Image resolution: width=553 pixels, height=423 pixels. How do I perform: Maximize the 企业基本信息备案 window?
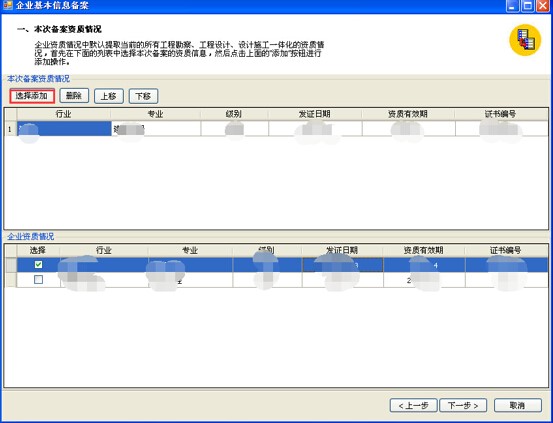coord(528,6)
